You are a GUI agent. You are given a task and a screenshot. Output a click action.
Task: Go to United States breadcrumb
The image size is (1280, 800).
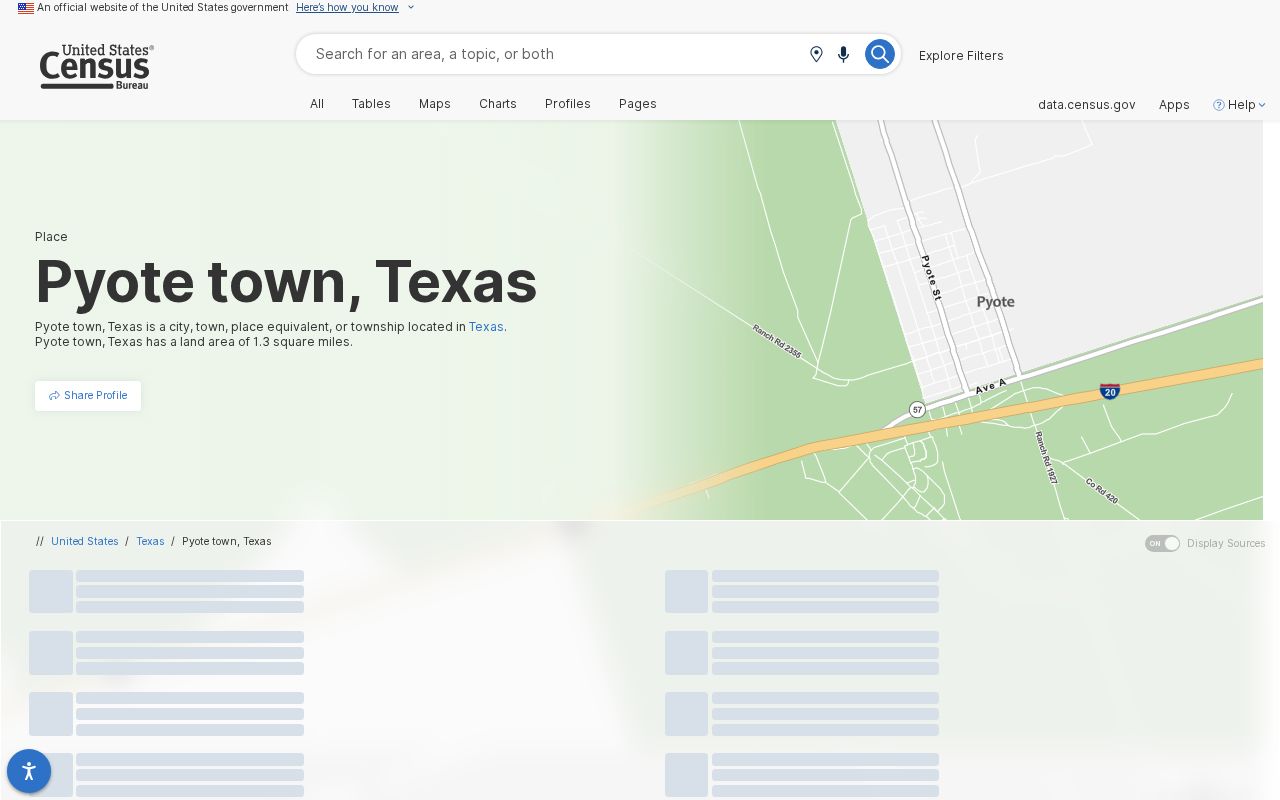click(85, 541)
